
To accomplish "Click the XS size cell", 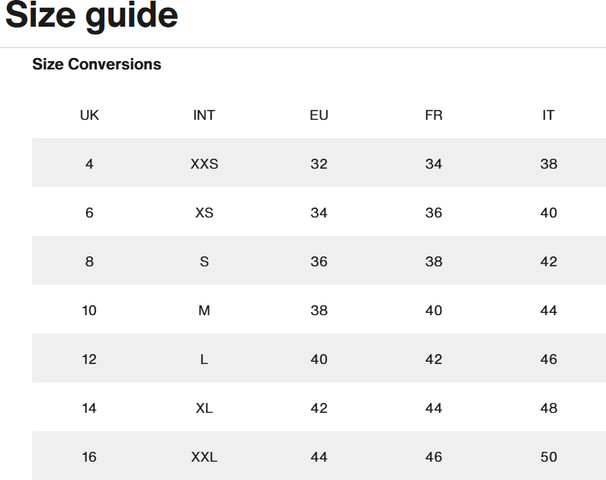I will (x=204, y=213).
